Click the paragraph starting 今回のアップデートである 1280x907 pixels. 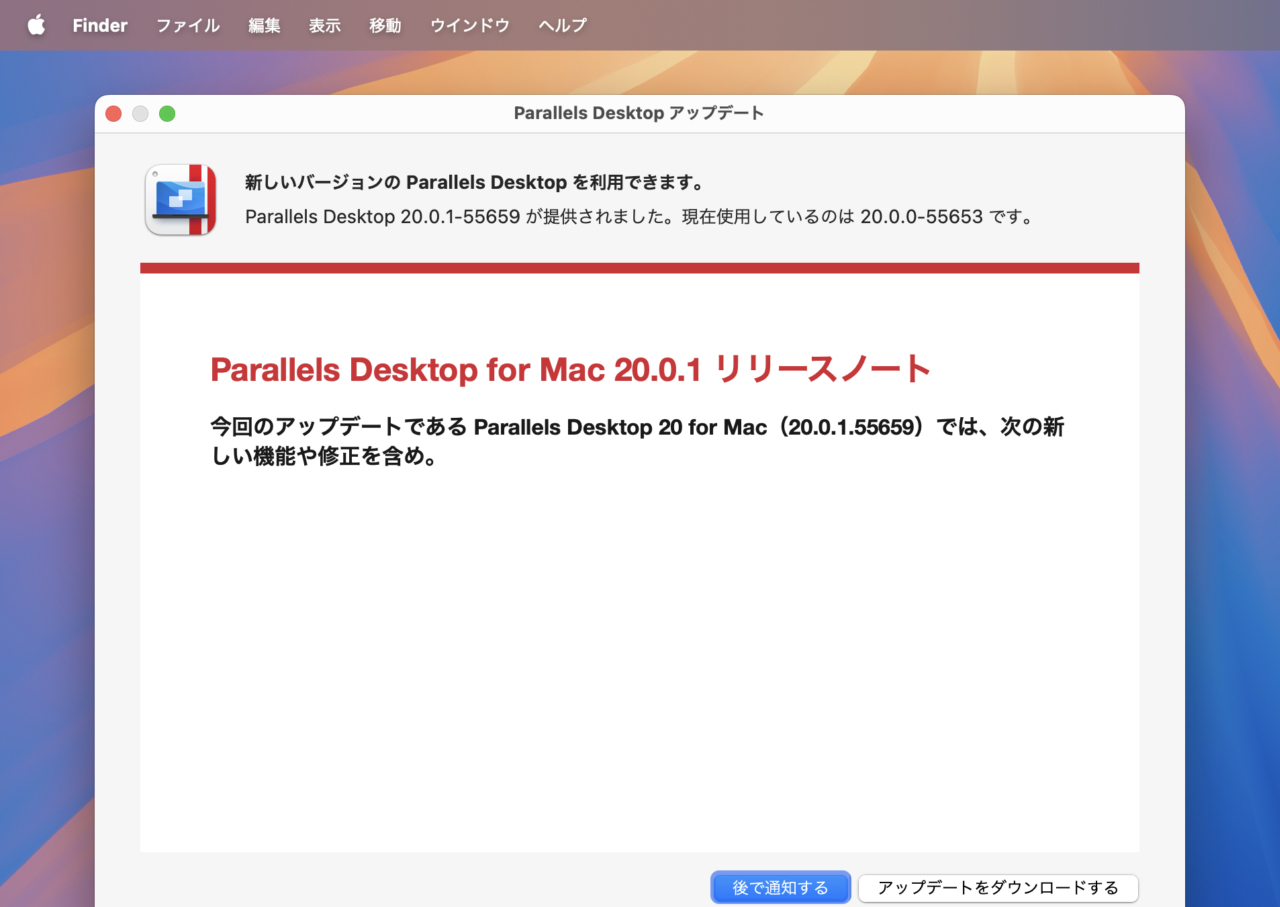[x=637, y=442]
